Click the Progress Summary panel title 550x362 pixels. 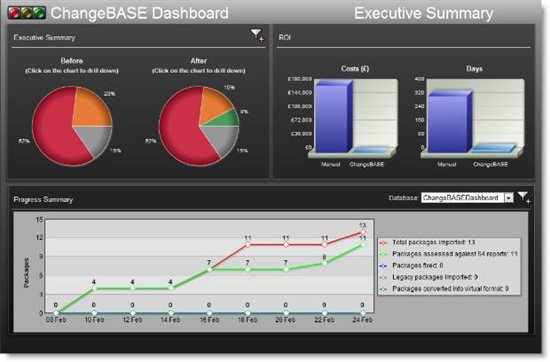(43, 199)
